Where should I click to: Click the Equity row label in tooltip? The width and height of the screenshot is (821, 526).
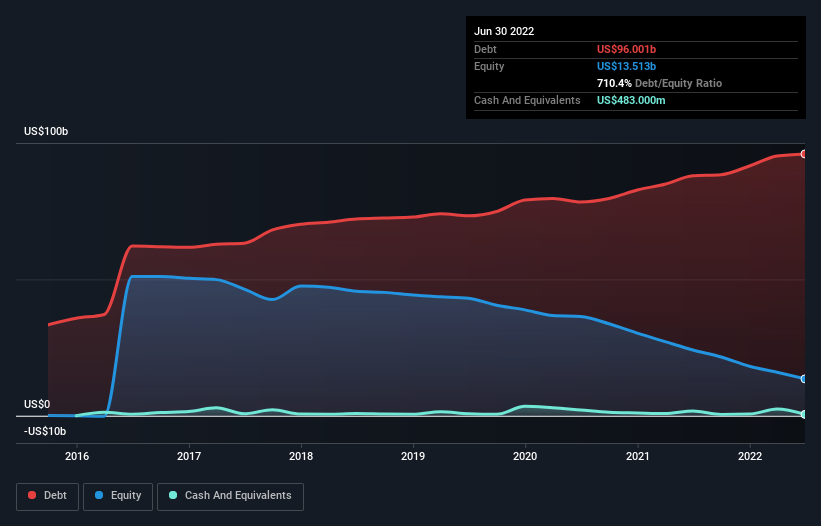pos(489,66)
